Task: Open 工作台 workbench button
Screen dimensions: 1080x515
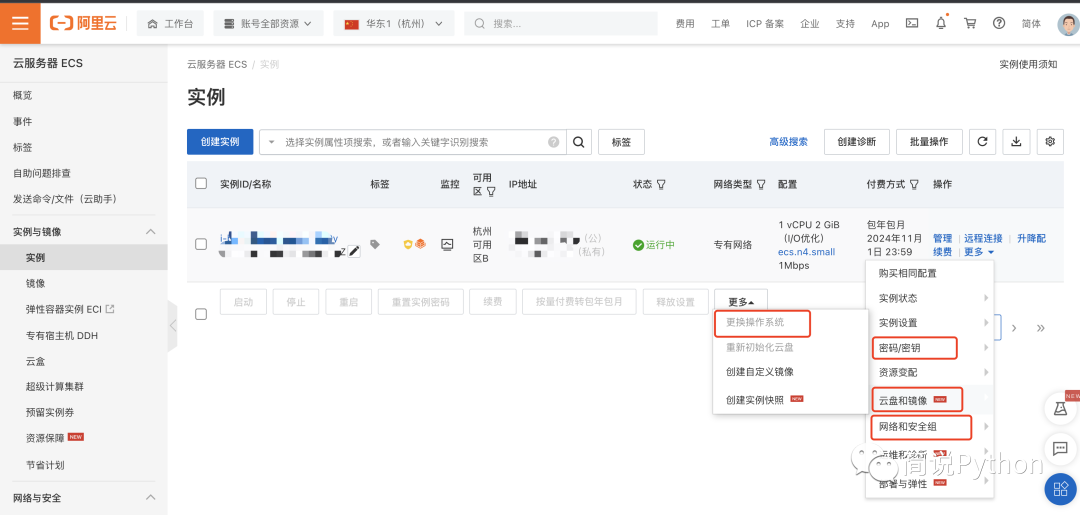Action: click(x=170, y=23)
